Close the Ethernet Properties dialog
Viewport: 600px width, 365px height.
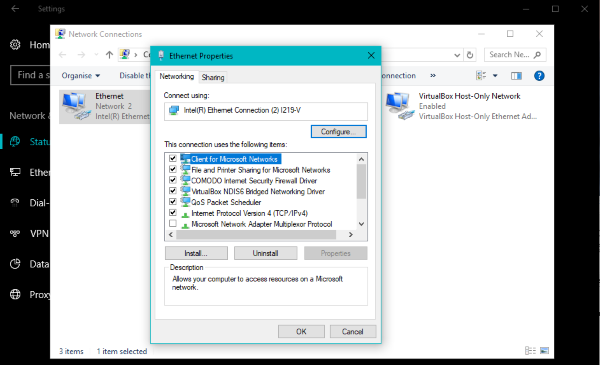coord(371,56)
